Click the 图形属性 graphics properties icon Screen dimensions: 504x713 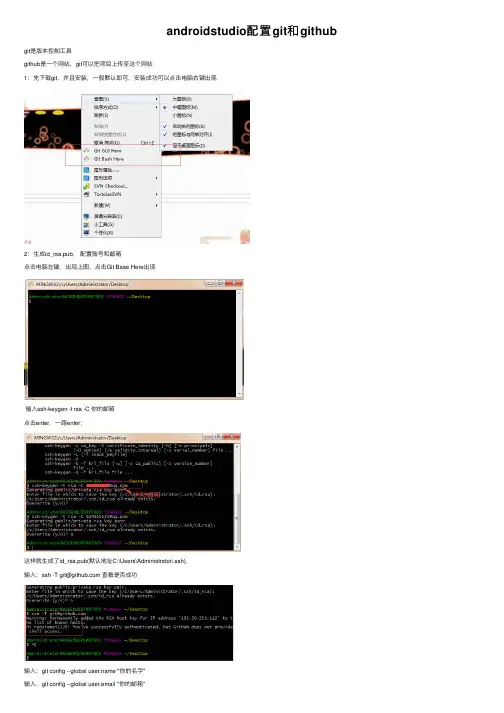point(86,170)
